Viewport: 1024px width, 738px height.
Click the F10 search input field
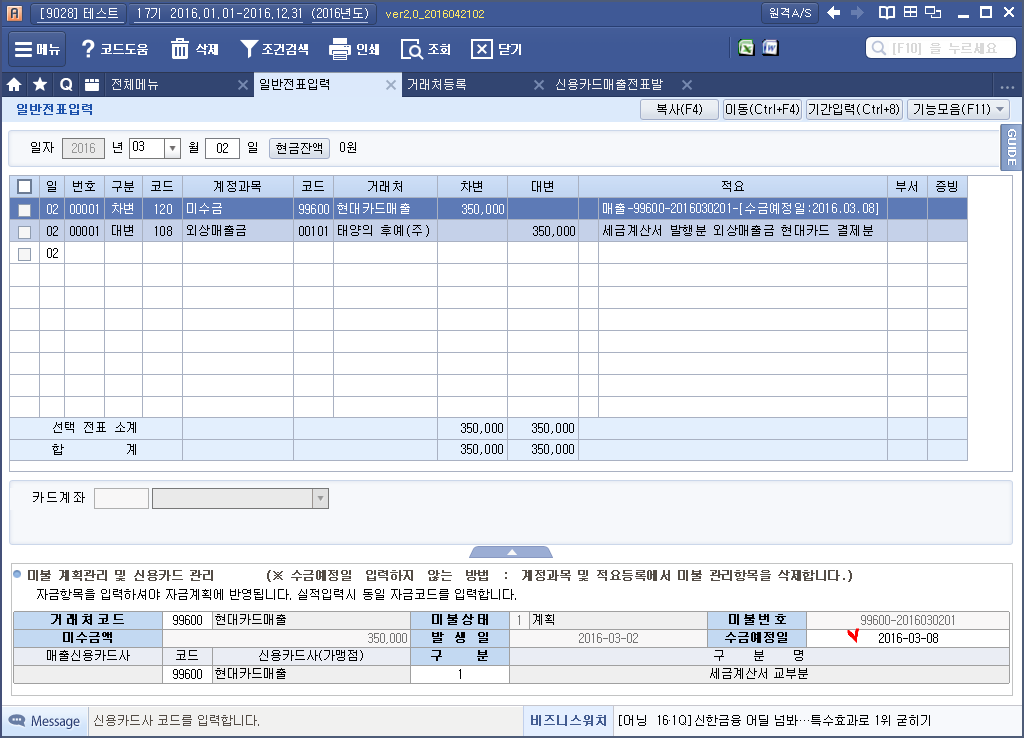940,48
